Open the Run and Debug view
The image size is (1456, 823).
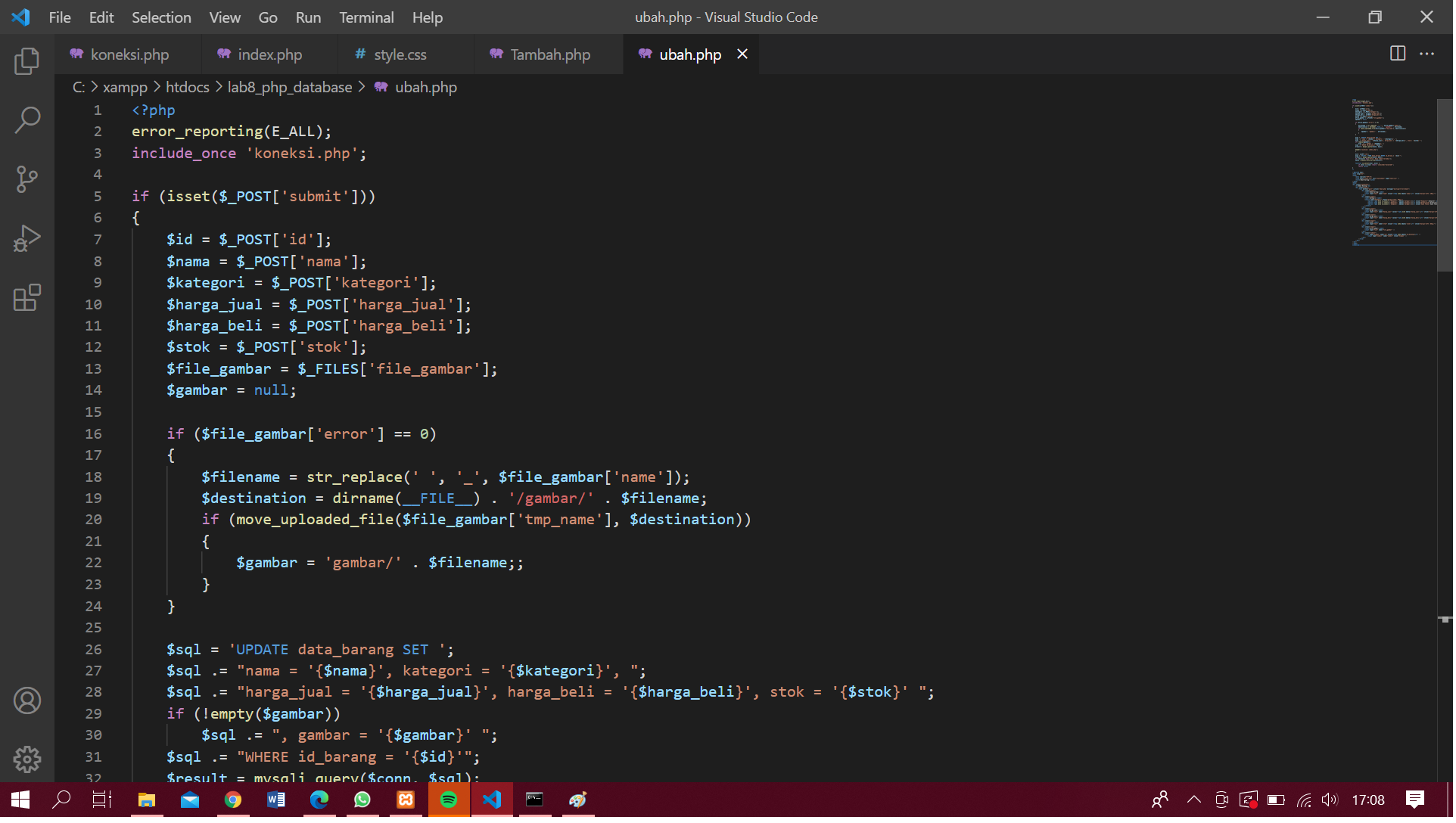coord(27,238)
